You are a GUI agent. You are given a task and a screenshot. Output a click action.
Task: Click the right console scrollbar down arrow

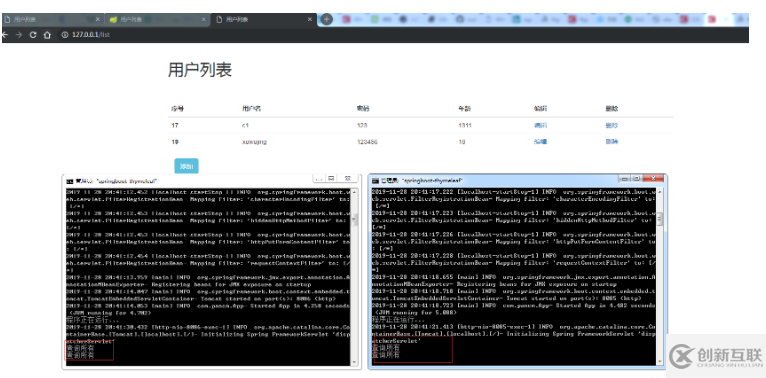point(660,362)
